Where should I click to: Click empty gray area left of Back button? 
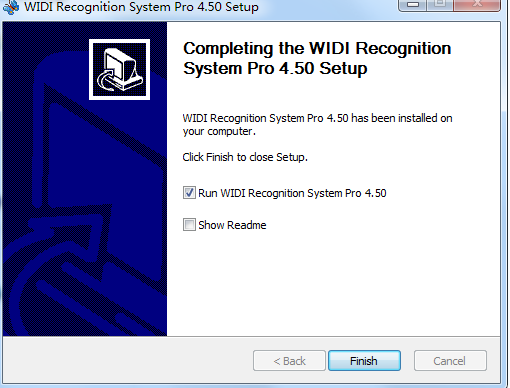pos(127,360)
